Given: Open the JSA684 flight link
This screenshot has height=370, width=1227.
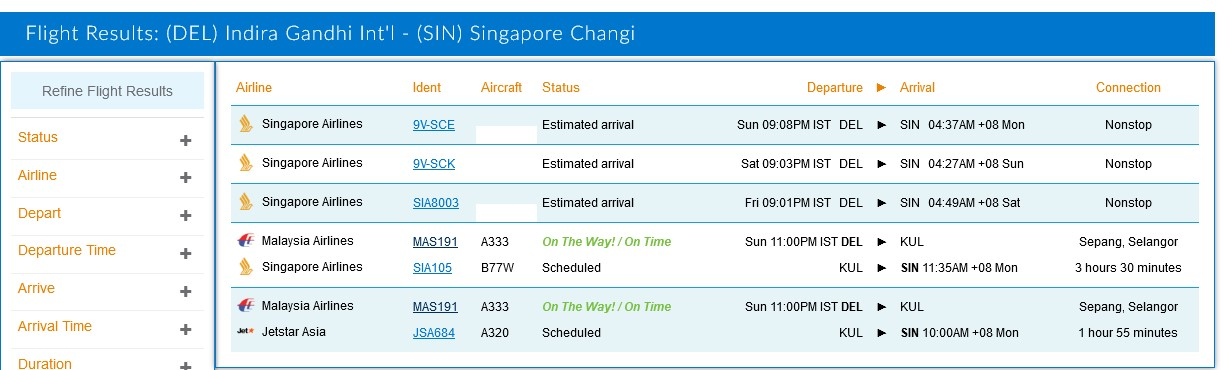Looking at the screenshot, I should tap(434, 333).
